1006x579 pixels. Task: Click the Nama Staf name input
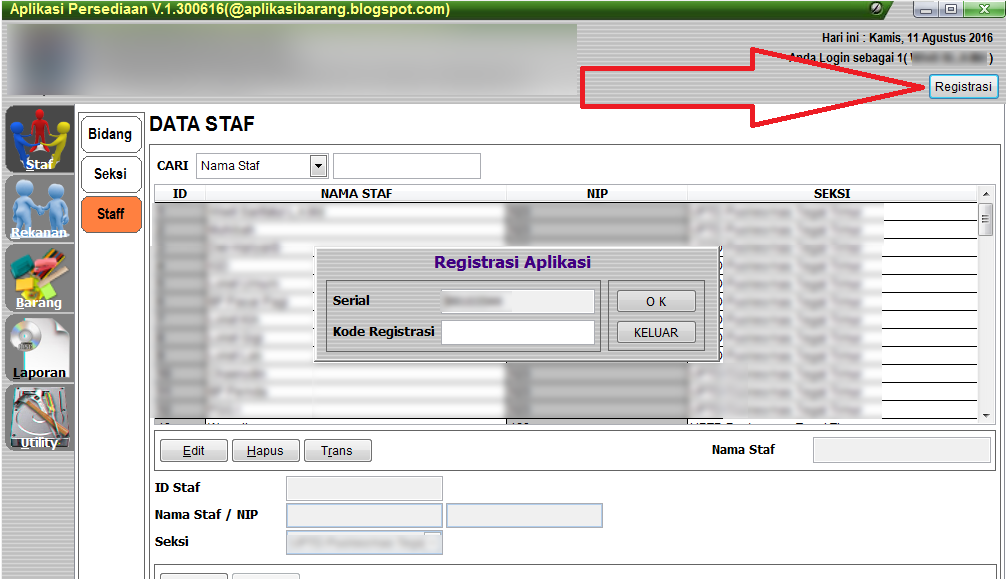pos(364,515)
